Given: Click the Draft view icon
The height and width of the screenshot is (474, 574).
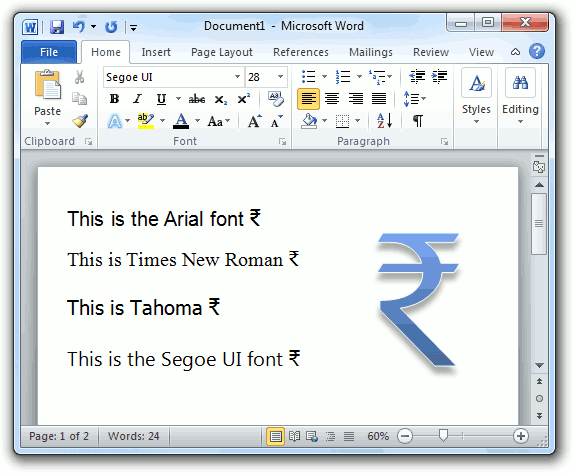Looking at the screenshot, I should click(x=348, y=436).
